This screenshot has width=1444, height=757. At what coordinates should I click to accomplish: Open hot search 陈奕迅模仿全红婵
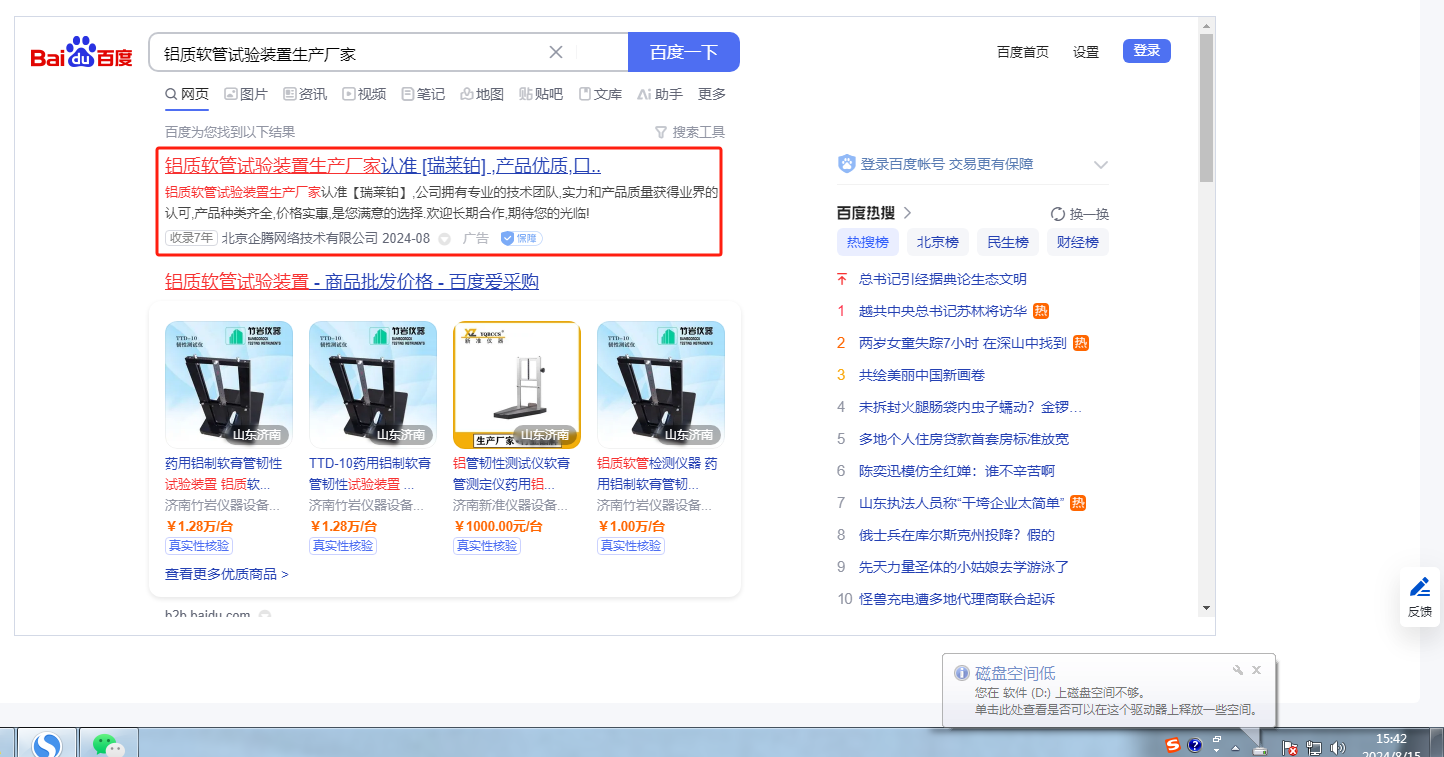(x=957, y=471)
